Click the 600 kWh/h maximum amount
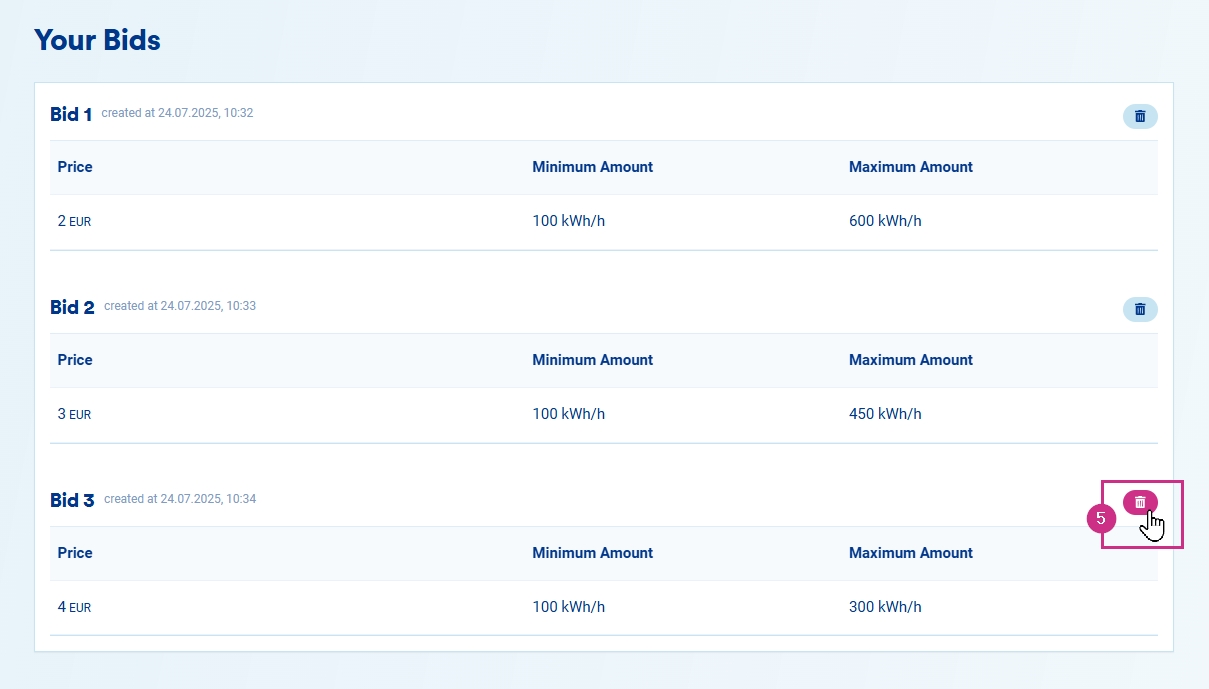 pyautogui.click(x=885, y=221)
